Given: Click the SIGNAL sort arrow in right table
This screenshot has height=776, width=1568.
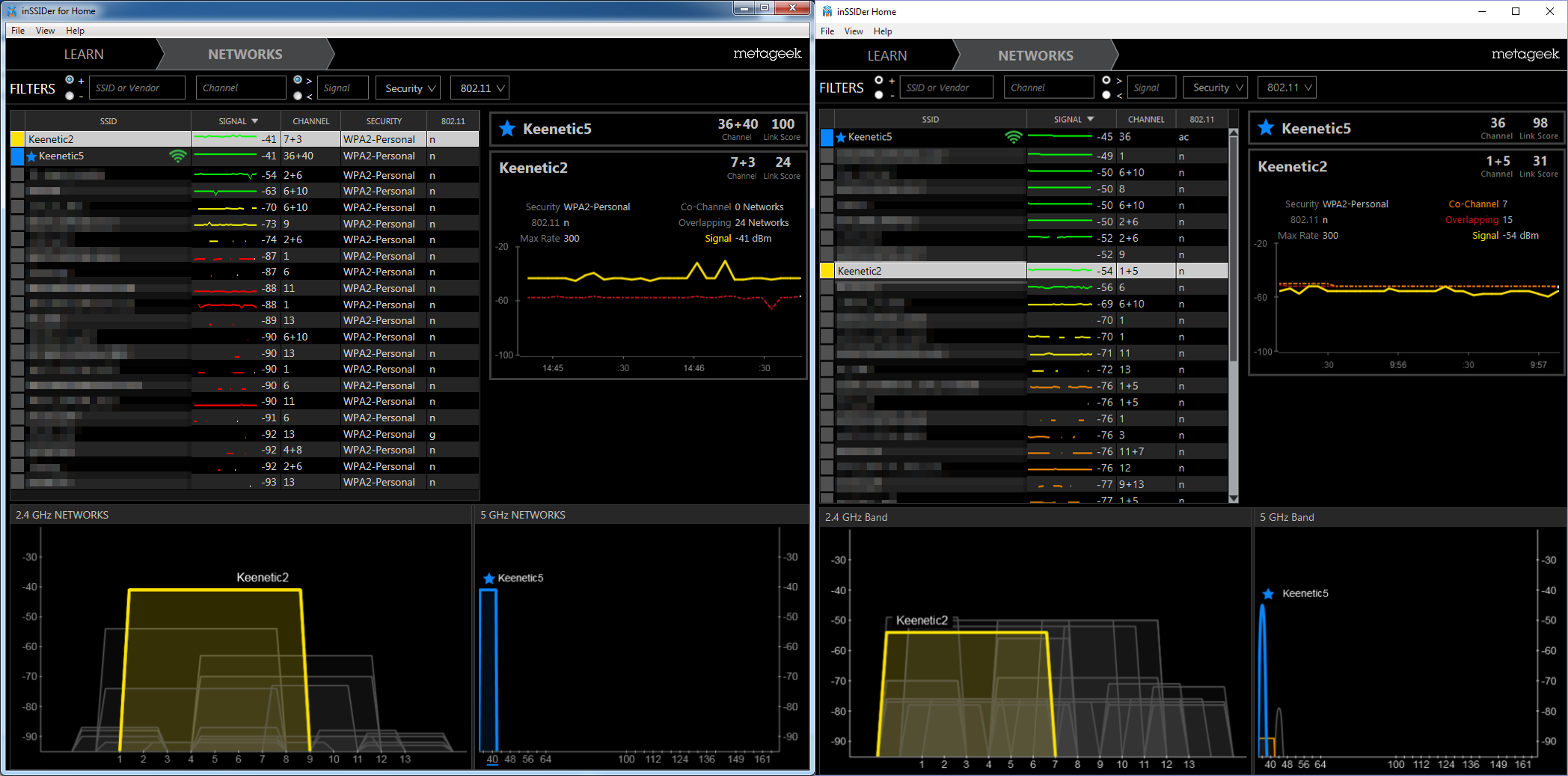Looking at the screenshot, I should point(1090,119).
